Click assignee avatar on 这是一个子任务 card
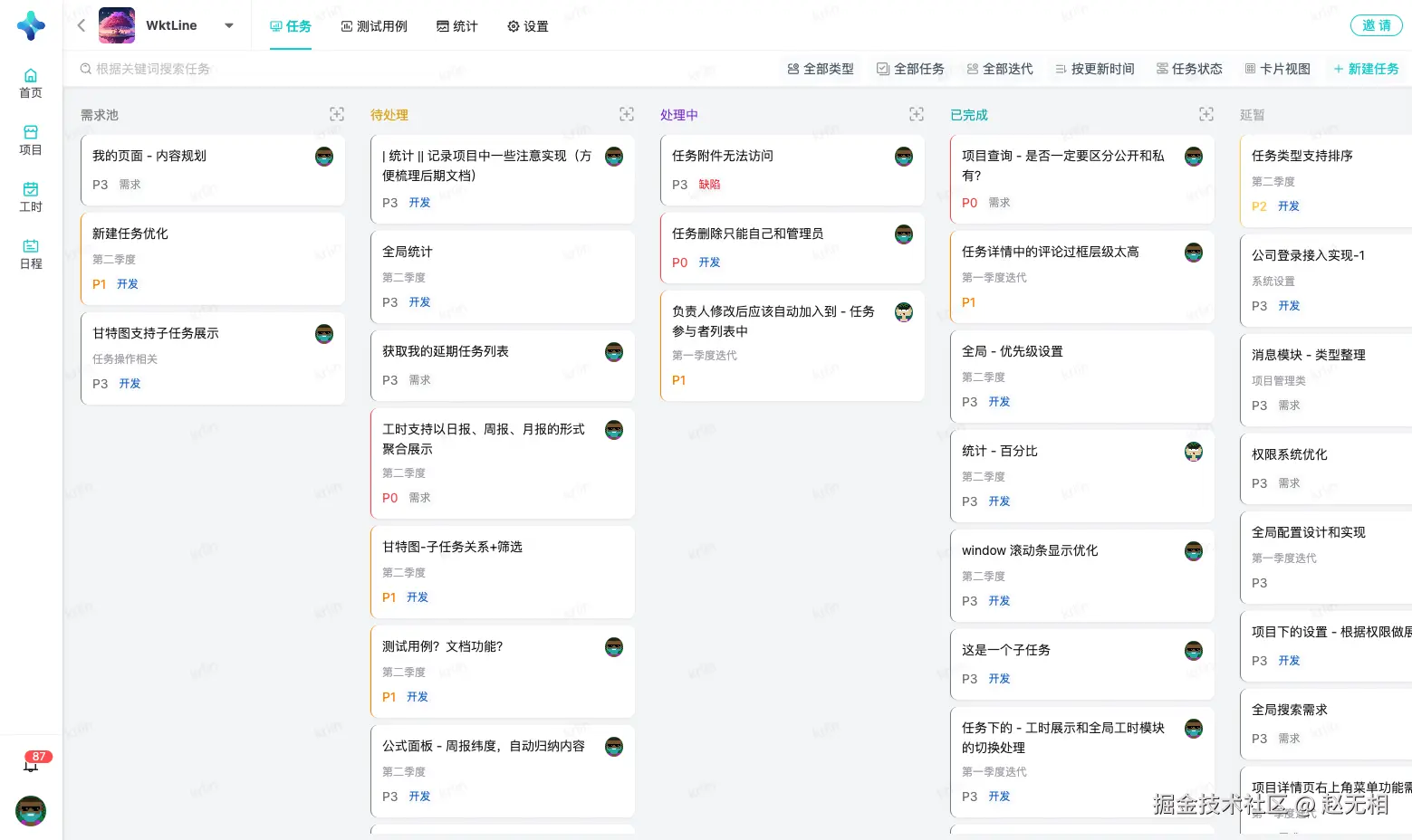Viewport: 1412px width, 840px height. [1194, 651]
